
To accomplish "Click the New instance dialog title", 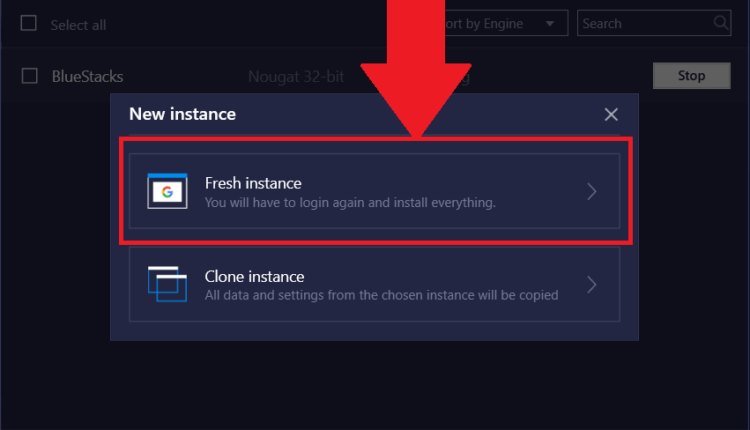I will [x=182, y=114].
